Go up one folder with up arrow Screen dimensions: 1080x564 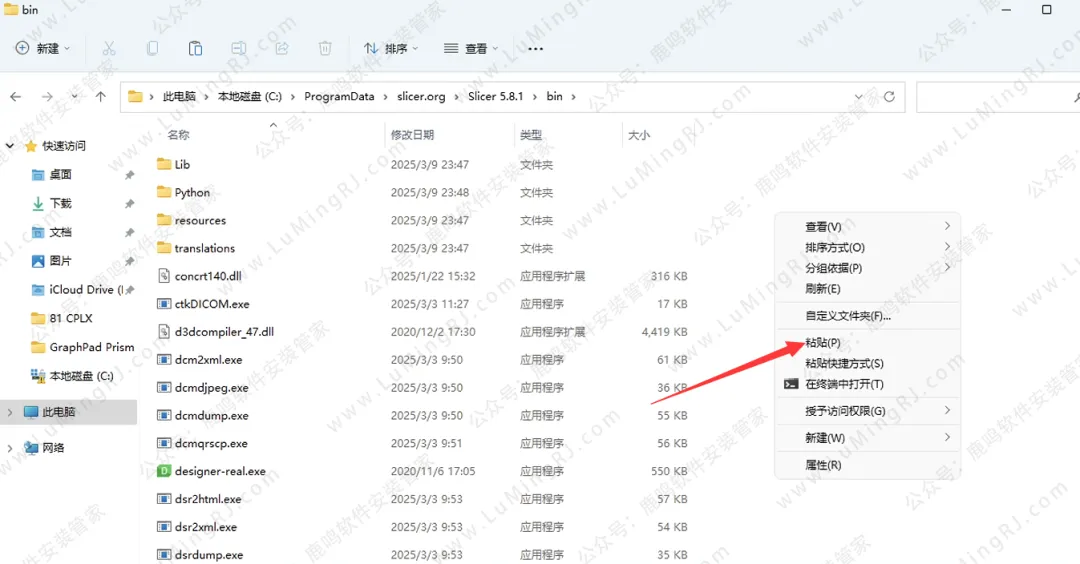(100, 97)
